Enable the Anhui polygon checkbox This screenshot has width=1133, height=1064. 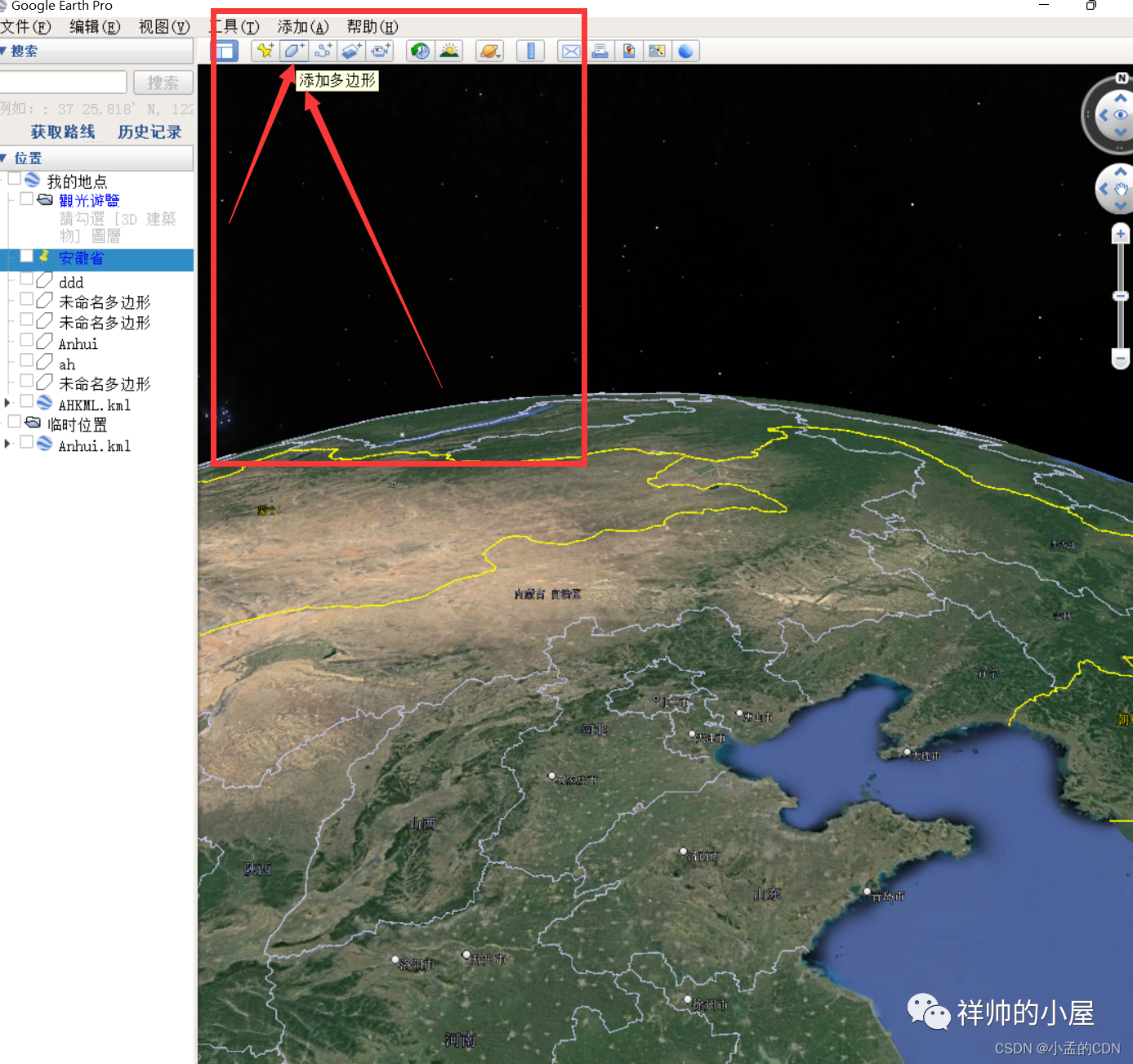point(27,340)
